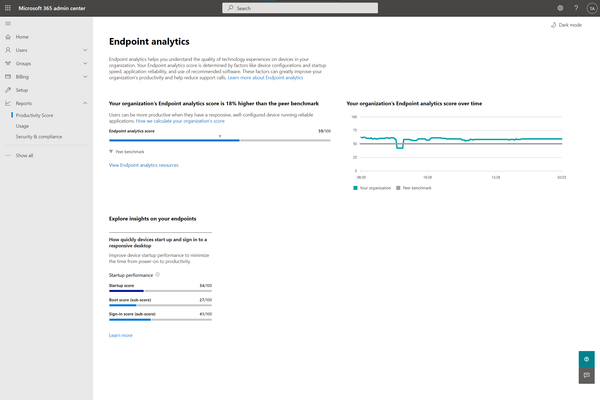The height and width of the screenshot is (400, 600).
Task: Click the Peer benchmark marker on score bar
Action: 220,136
